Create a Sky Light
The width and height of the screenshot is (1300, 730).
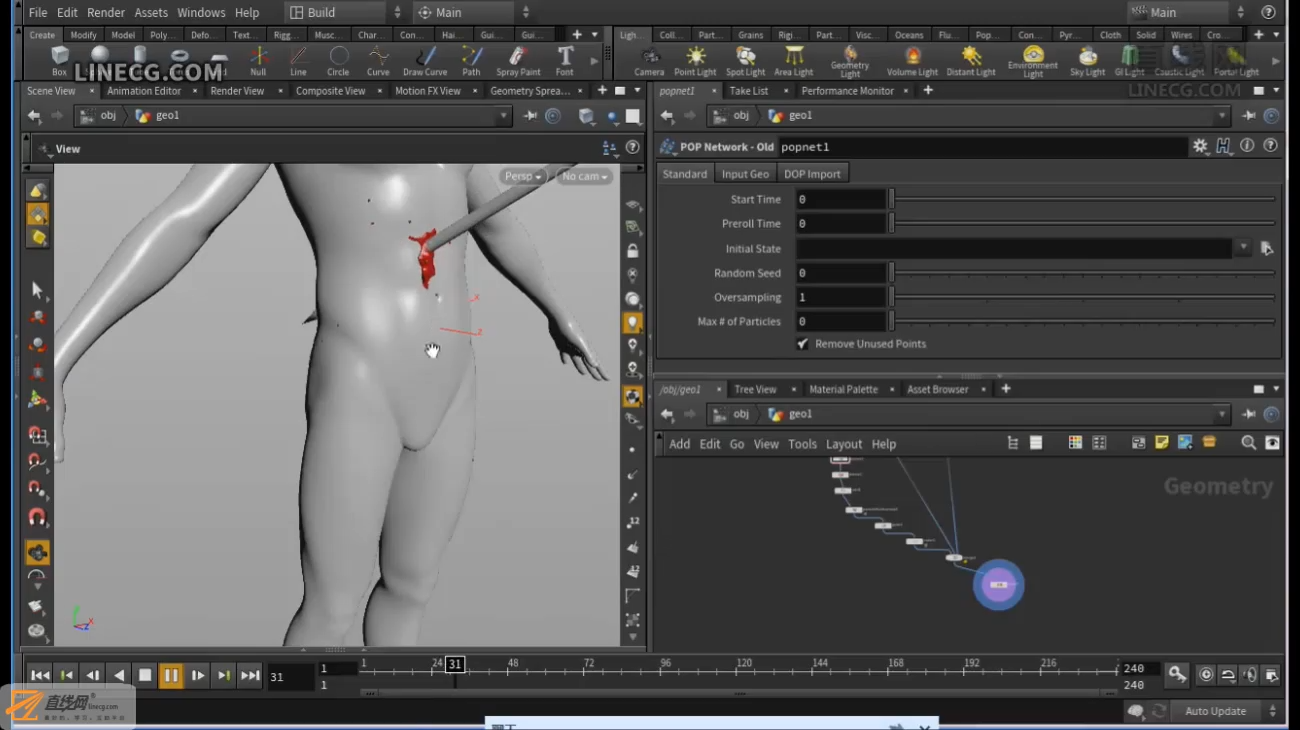click(x=1088, y=60)
